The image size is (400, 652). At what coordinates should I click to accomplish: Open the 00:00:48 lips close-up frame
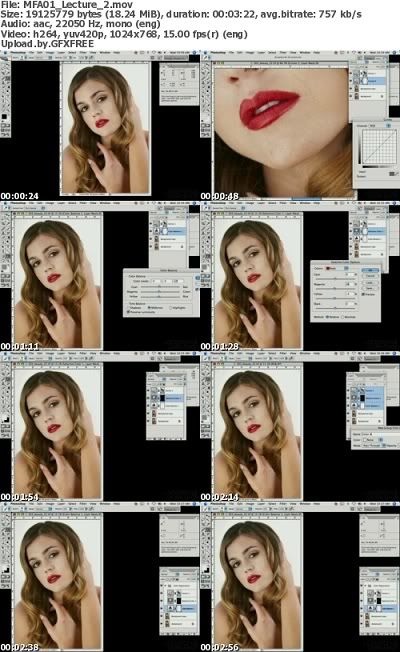pos(300,125)
